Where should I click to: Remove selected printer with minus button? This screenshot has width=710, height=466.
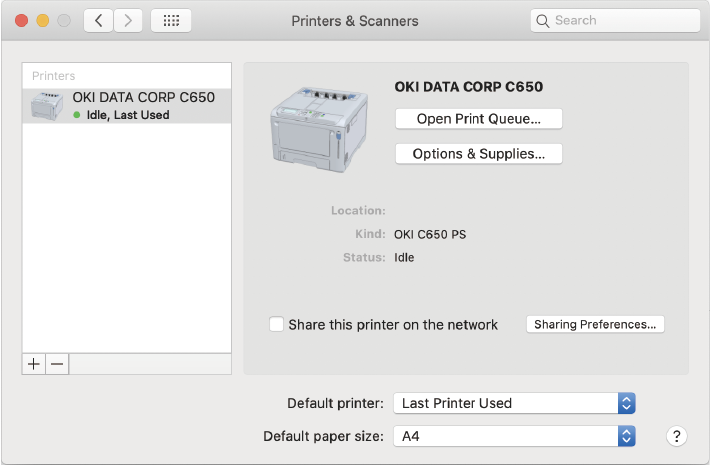click(x=57, y=364)
